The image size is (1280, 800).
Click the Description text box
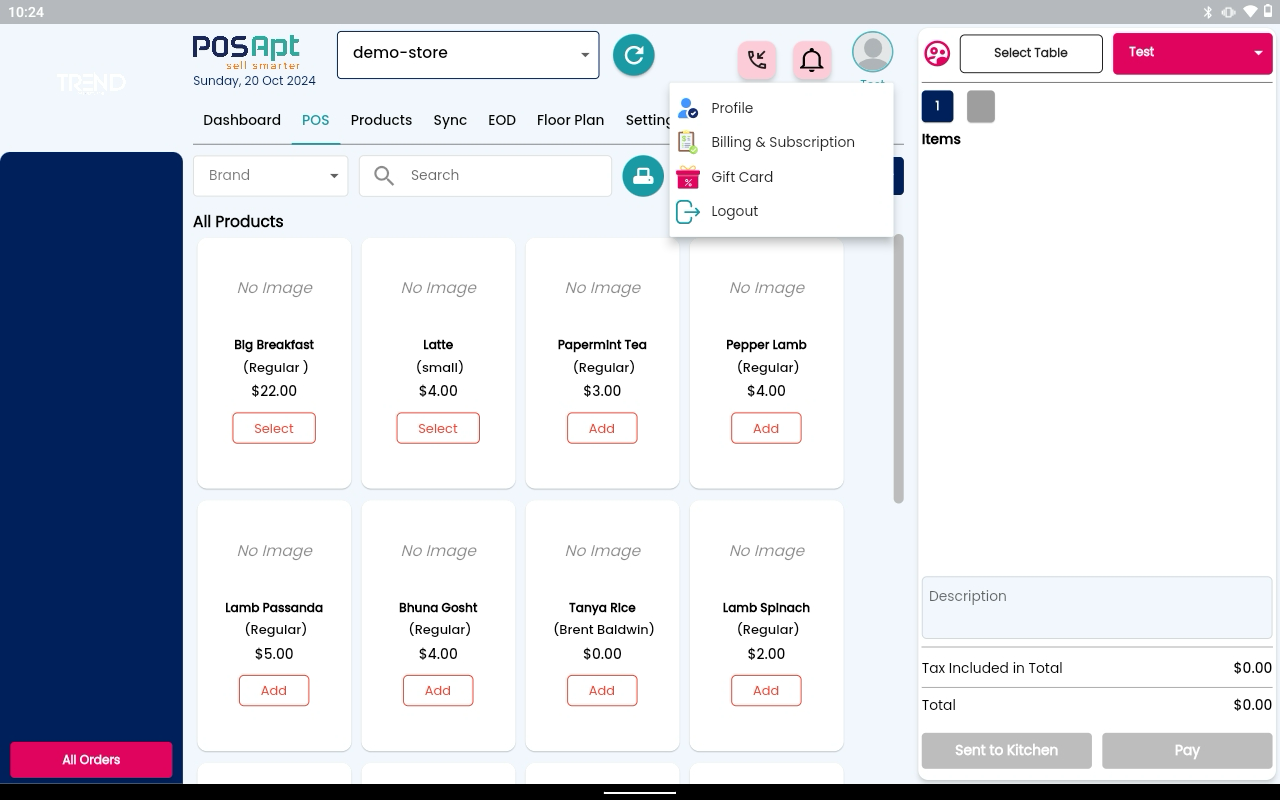[1097, 607]
